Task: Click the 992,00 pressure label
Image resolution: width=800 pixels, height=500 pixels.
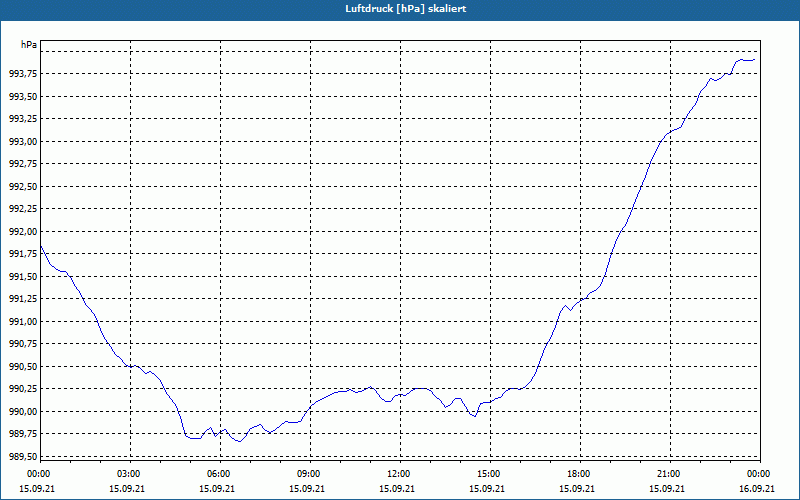Action: coord(23,232)
